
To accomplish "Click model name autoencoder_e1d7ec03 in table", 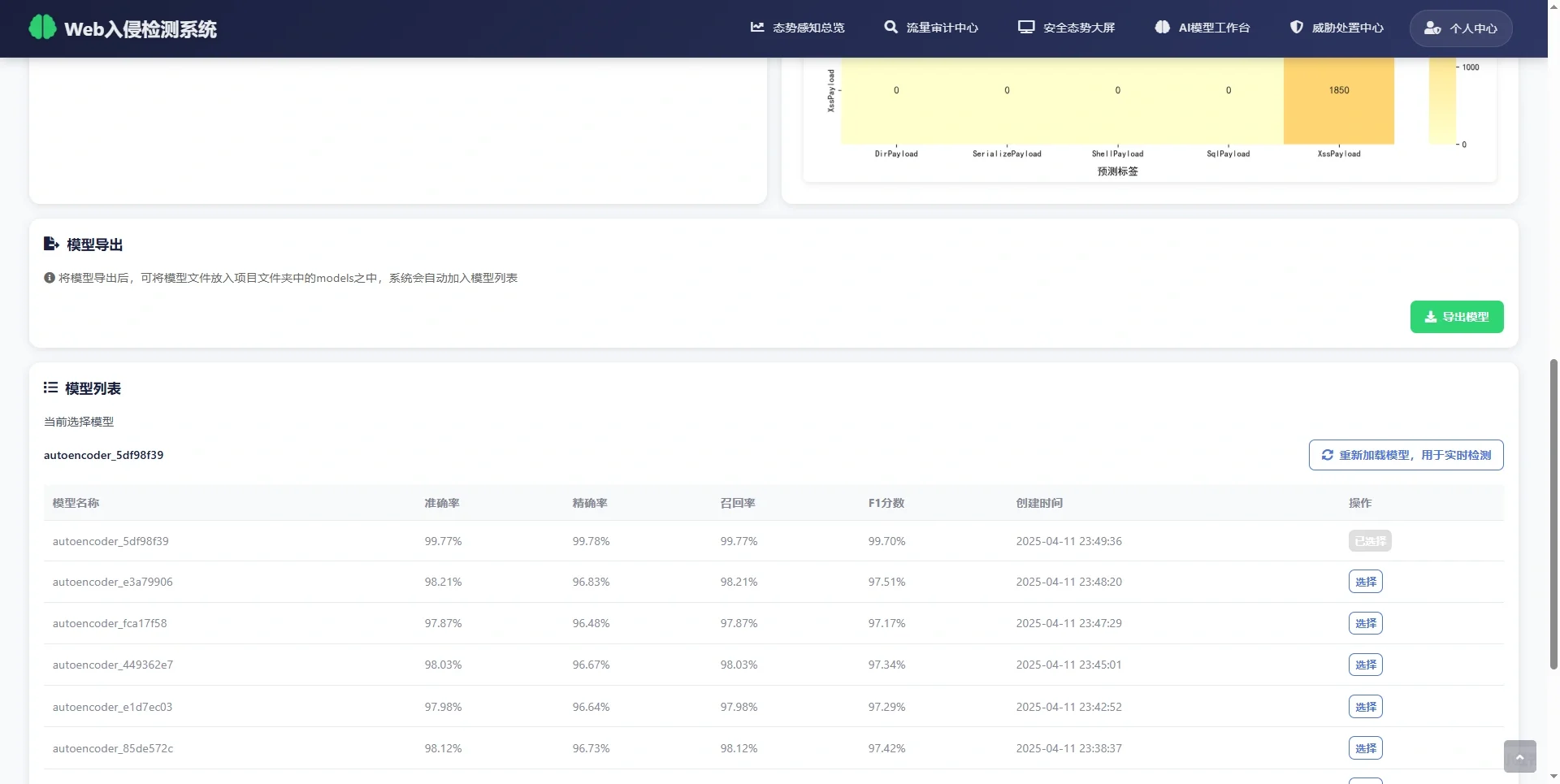I will click(112, 707).
